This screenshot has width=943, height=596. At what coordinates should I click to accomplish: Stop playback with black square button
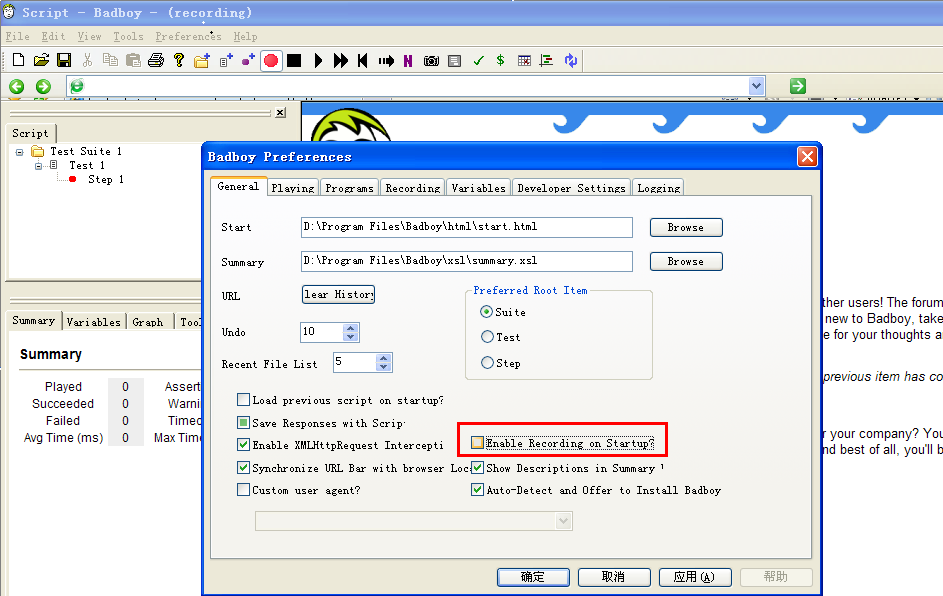click(294, 60)
